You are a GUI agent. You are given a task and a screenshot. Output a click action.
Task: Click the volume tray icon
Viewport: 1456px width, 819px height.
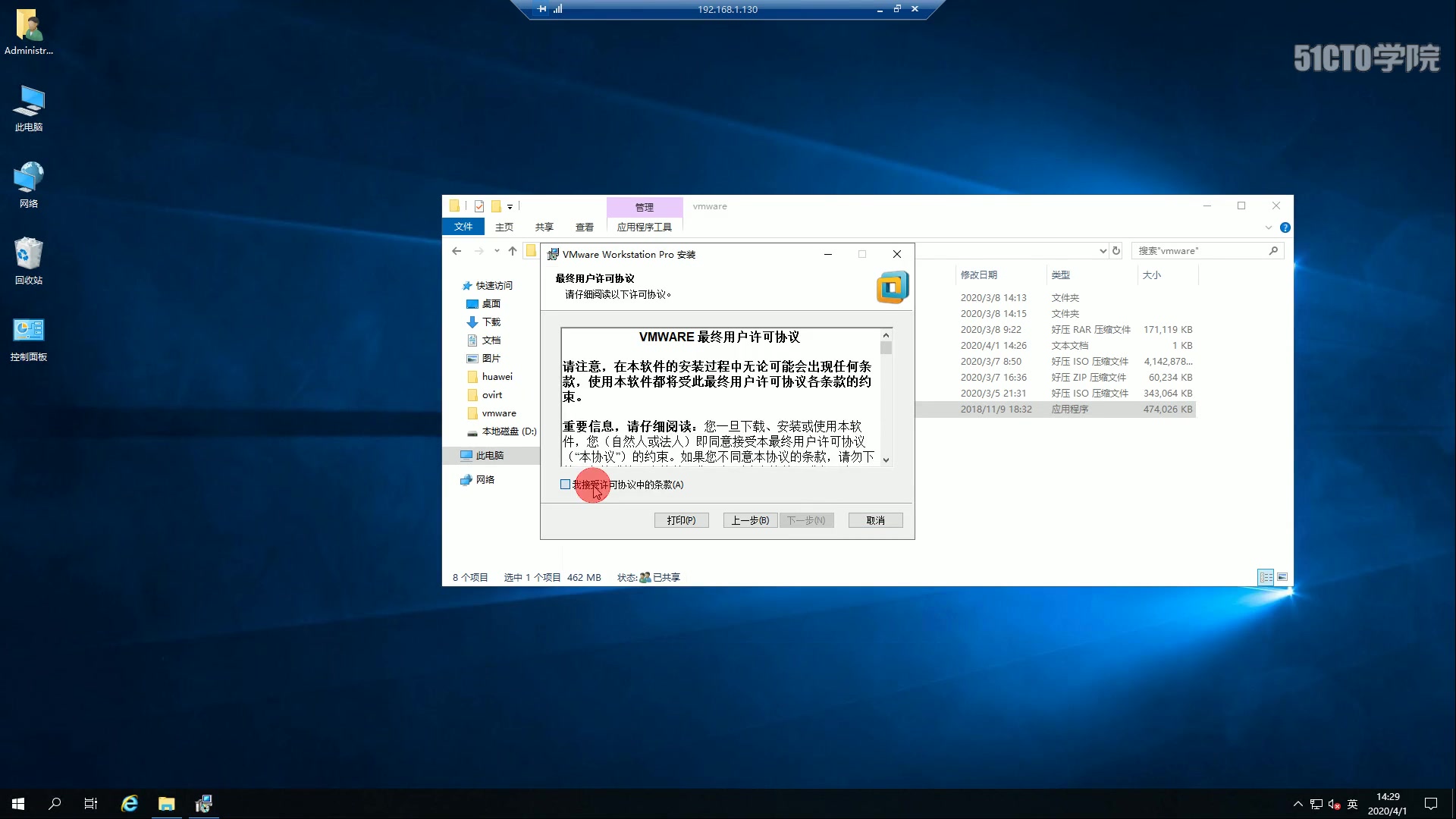[x=1334, y=804]
